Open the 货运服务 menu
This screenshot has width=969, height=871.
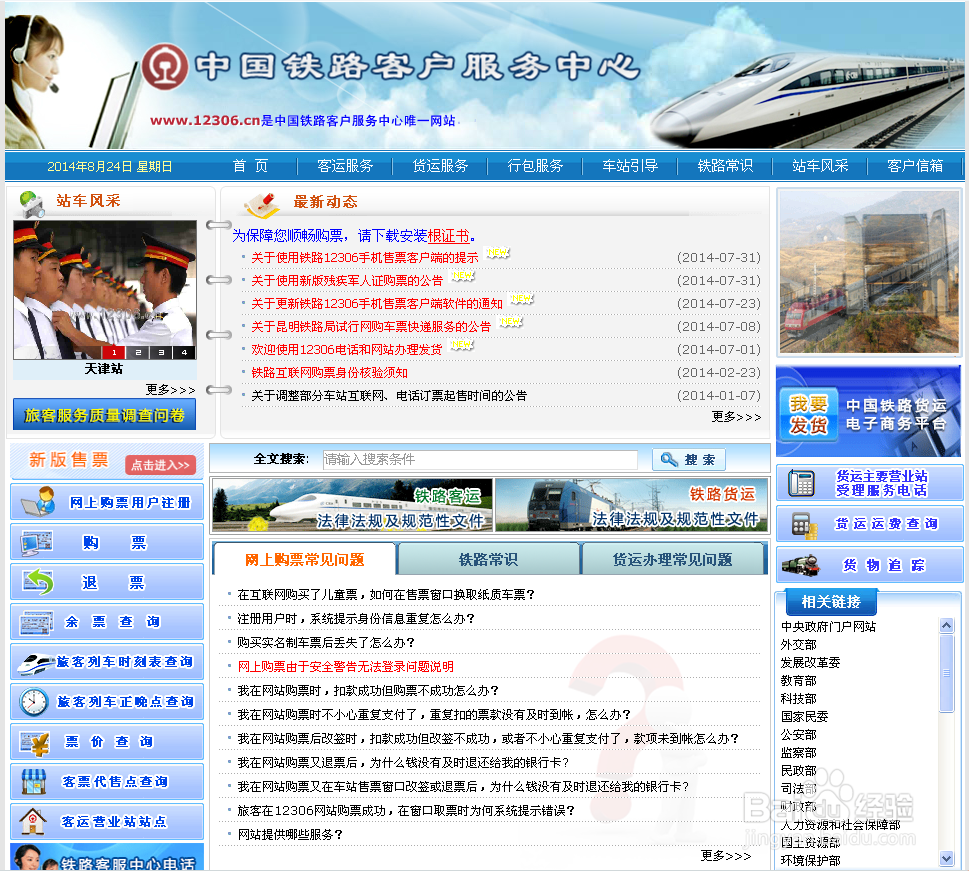441,166
